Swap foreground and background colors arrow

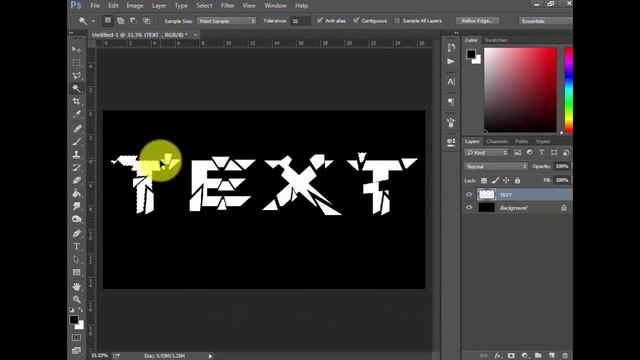tap(81, 310)
